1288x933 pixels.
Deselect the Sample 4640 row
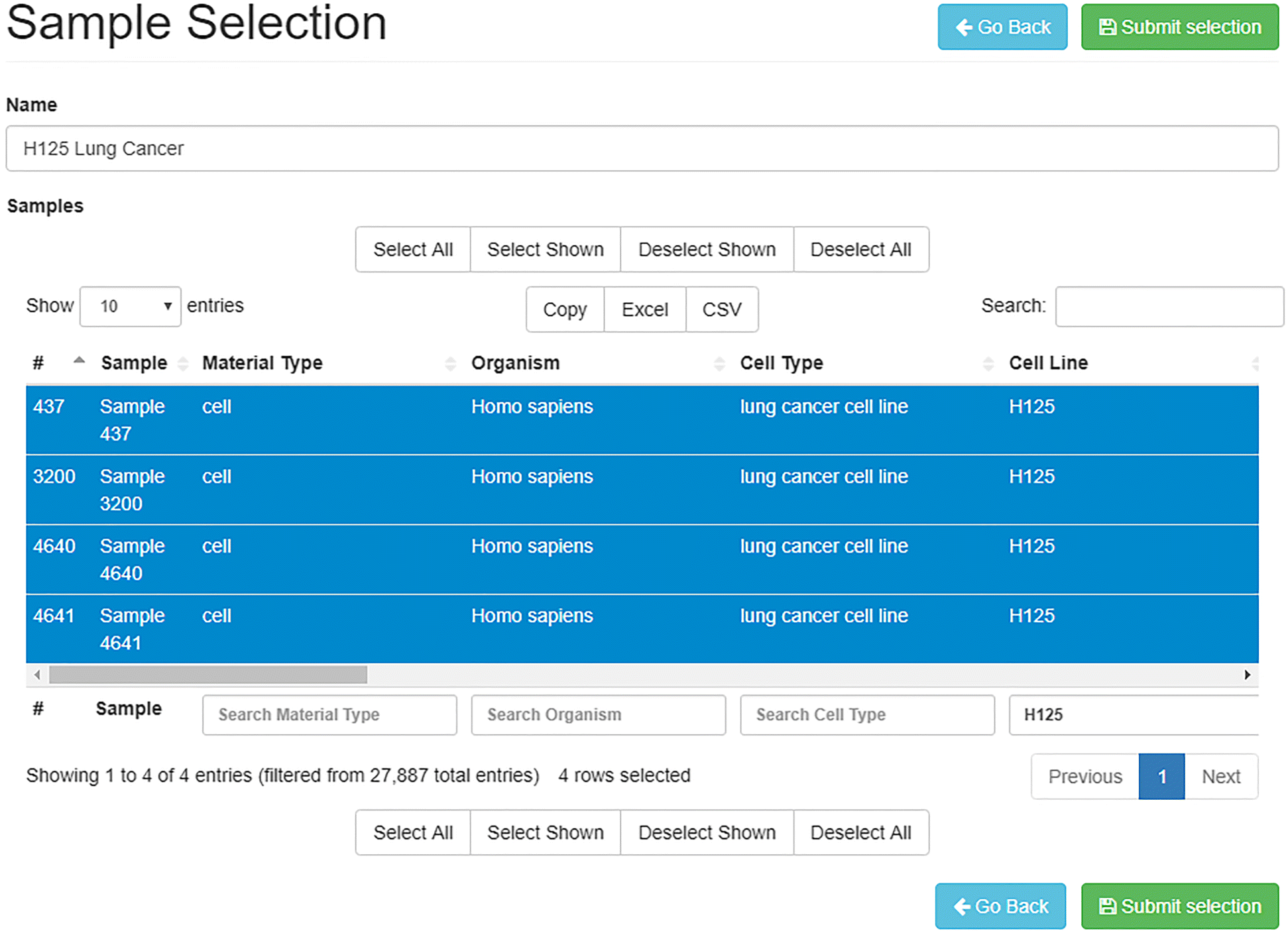point(642,559)
